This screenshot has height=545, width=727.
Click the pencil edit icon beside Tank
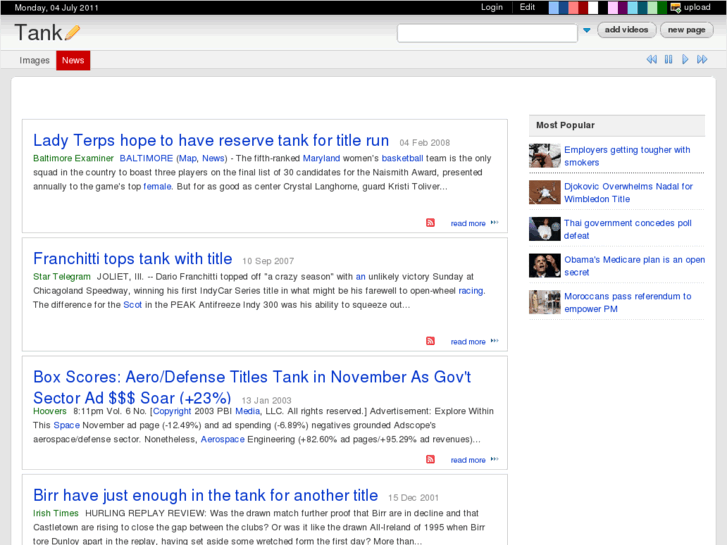click(x=72, y=33)
